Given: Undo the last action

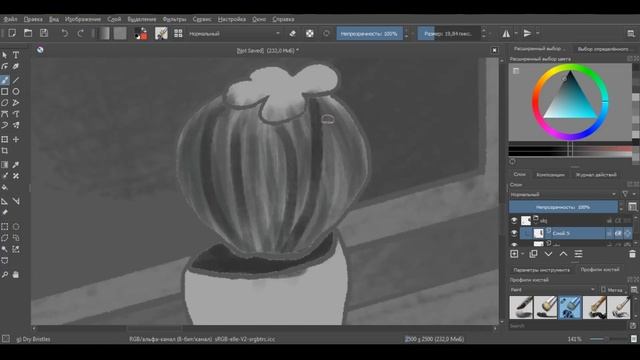Looking at the screenshot, I should pyautogui.click(x=64, y=33).
